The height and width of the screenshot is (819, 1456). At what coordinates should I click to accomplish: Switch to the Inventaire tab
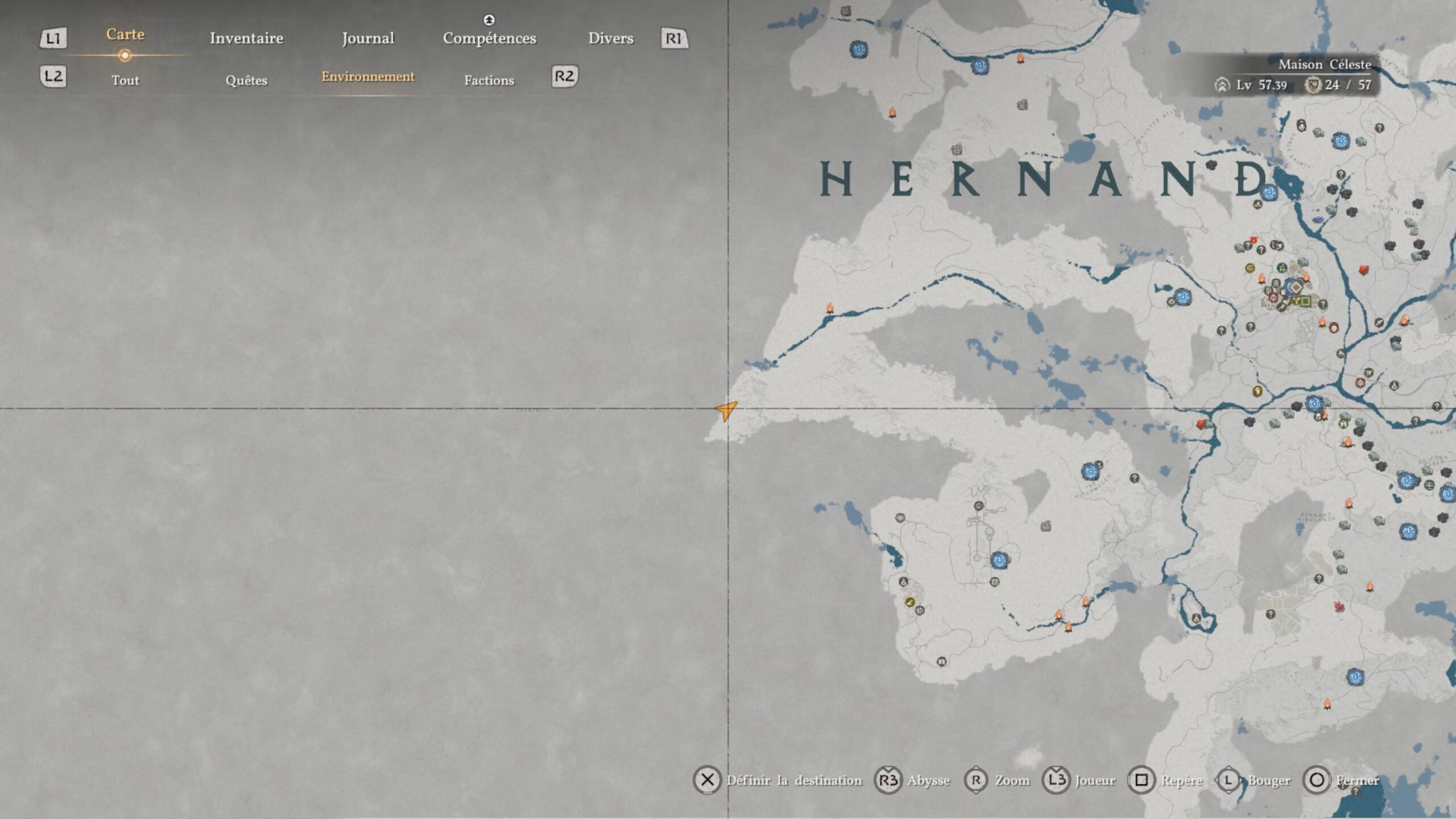pos(246,38)
